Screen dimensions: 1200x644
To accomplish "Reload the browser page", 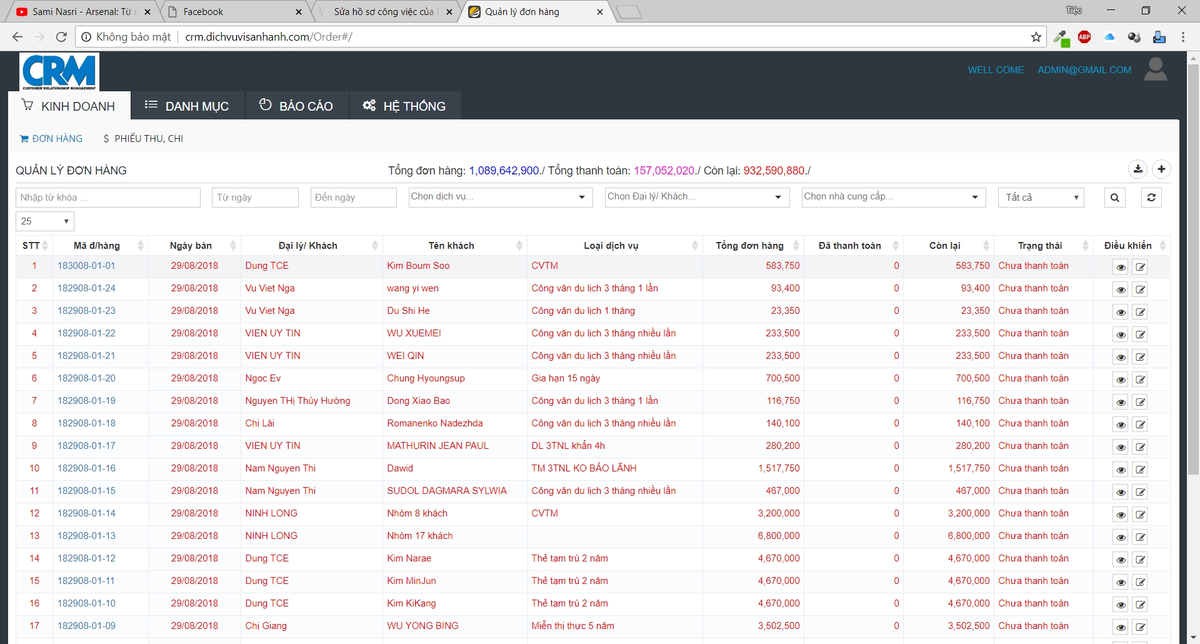I will tap(62, 37).
